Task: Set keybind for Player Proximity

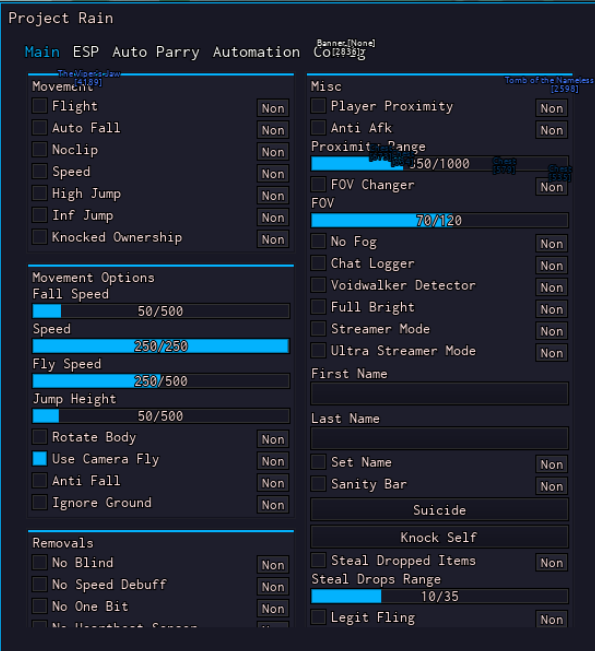Action: (x=551, y=108)
